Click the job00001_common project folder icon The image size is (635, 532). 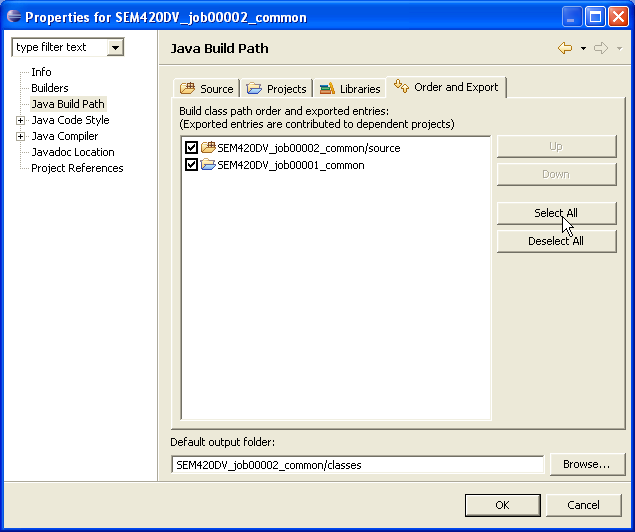coord(208,165)
